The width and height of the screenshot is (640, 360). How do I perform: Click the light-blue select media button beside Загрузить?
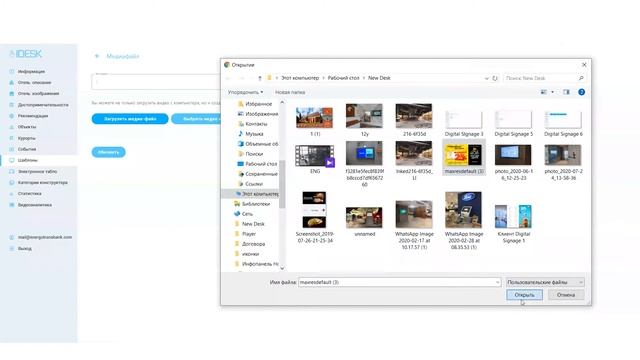(196, 119)
